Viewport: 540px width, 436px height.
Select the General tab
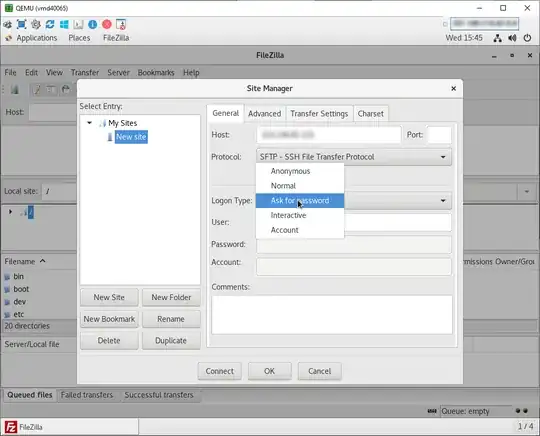[x=226, y=113]
